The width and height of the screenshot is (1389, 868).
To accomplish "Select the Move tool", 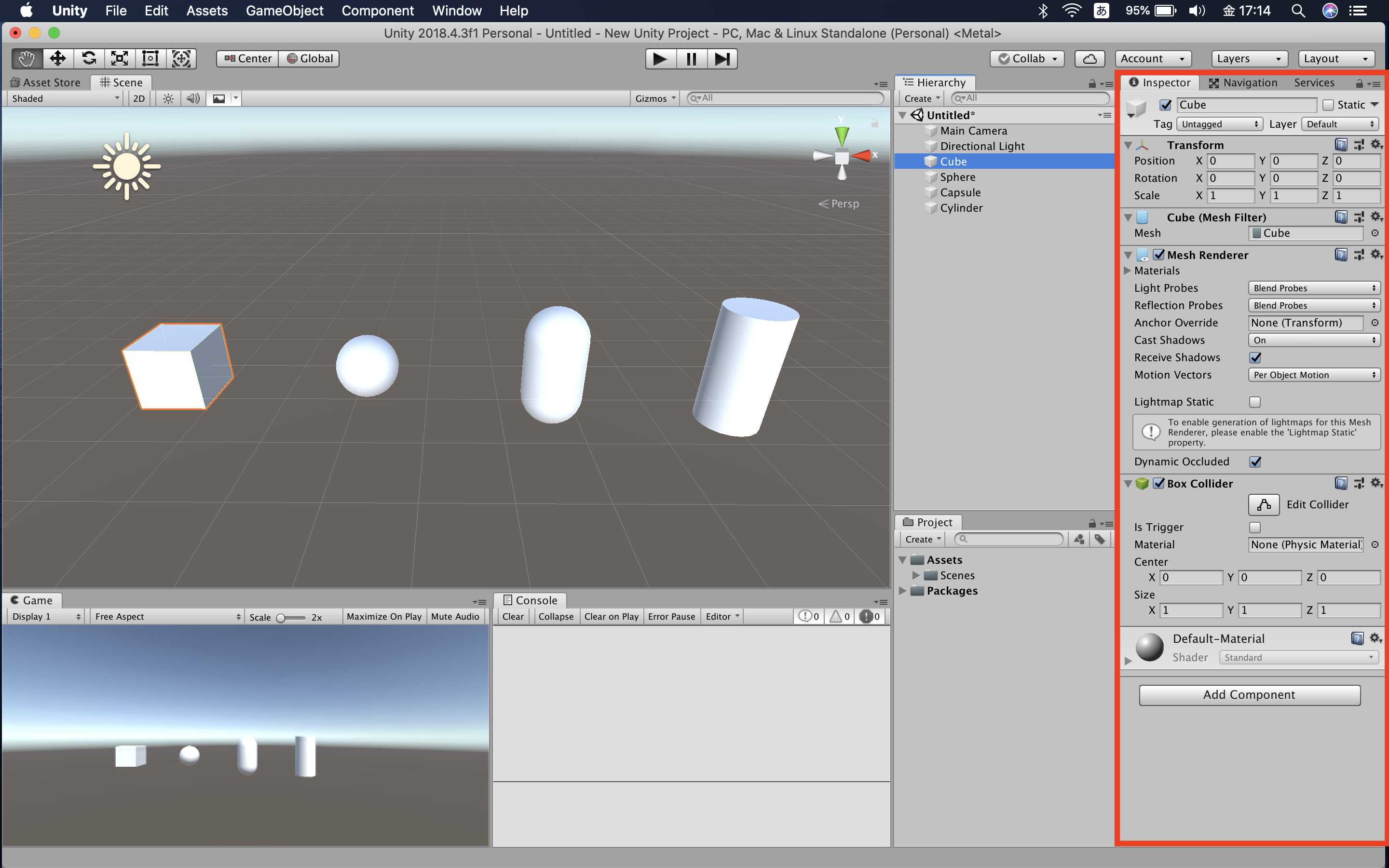I will [x=58, y=58].
